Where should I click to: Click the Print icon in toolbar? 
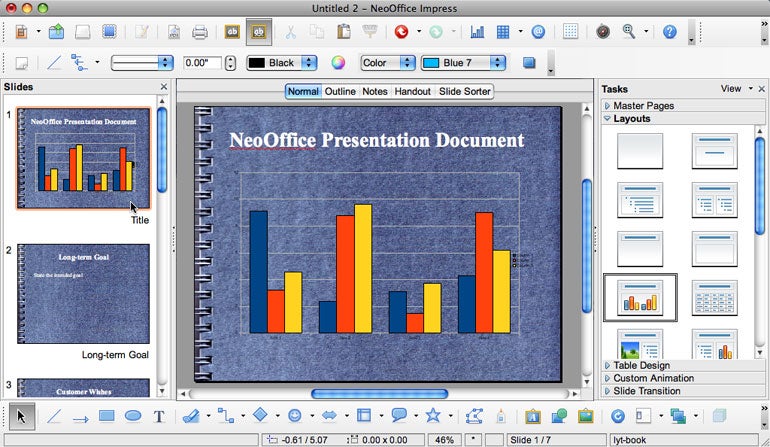pyautogui.click(x=199, y=32)
